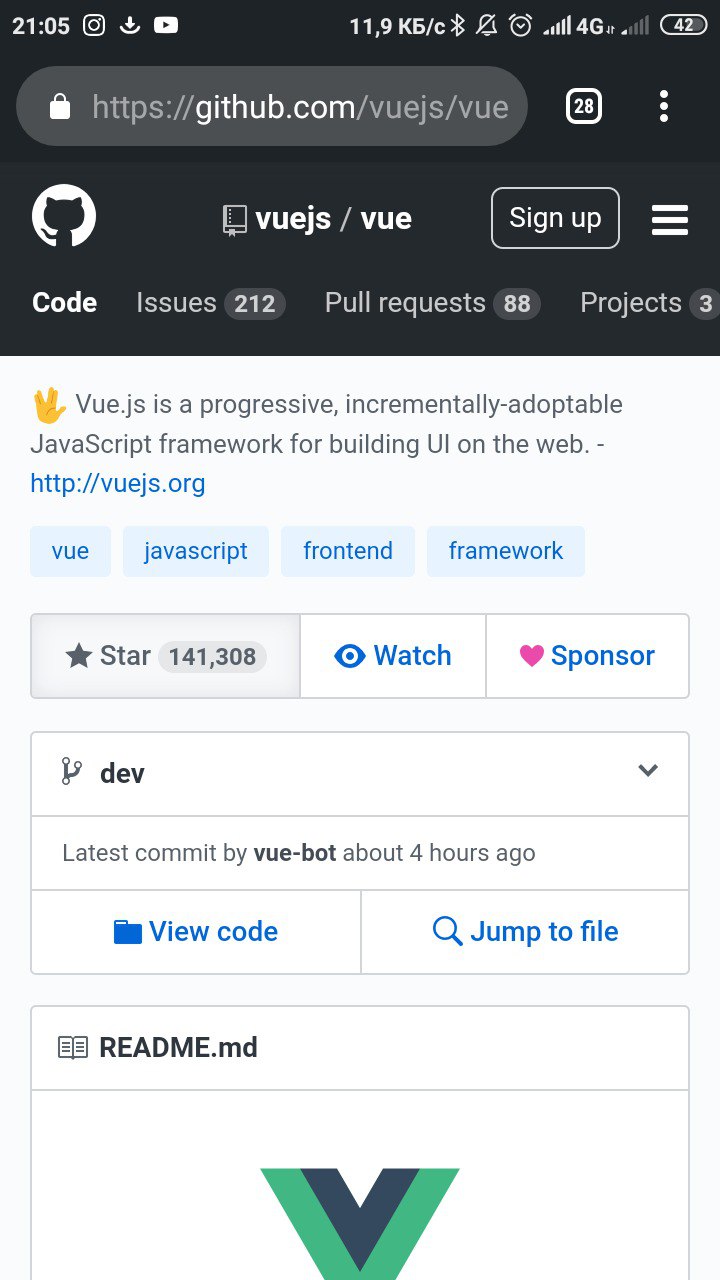The height and width of the screenshot is (1280, 720).
Task: Open the http://vuejs.org link
Action: point(118,484)
